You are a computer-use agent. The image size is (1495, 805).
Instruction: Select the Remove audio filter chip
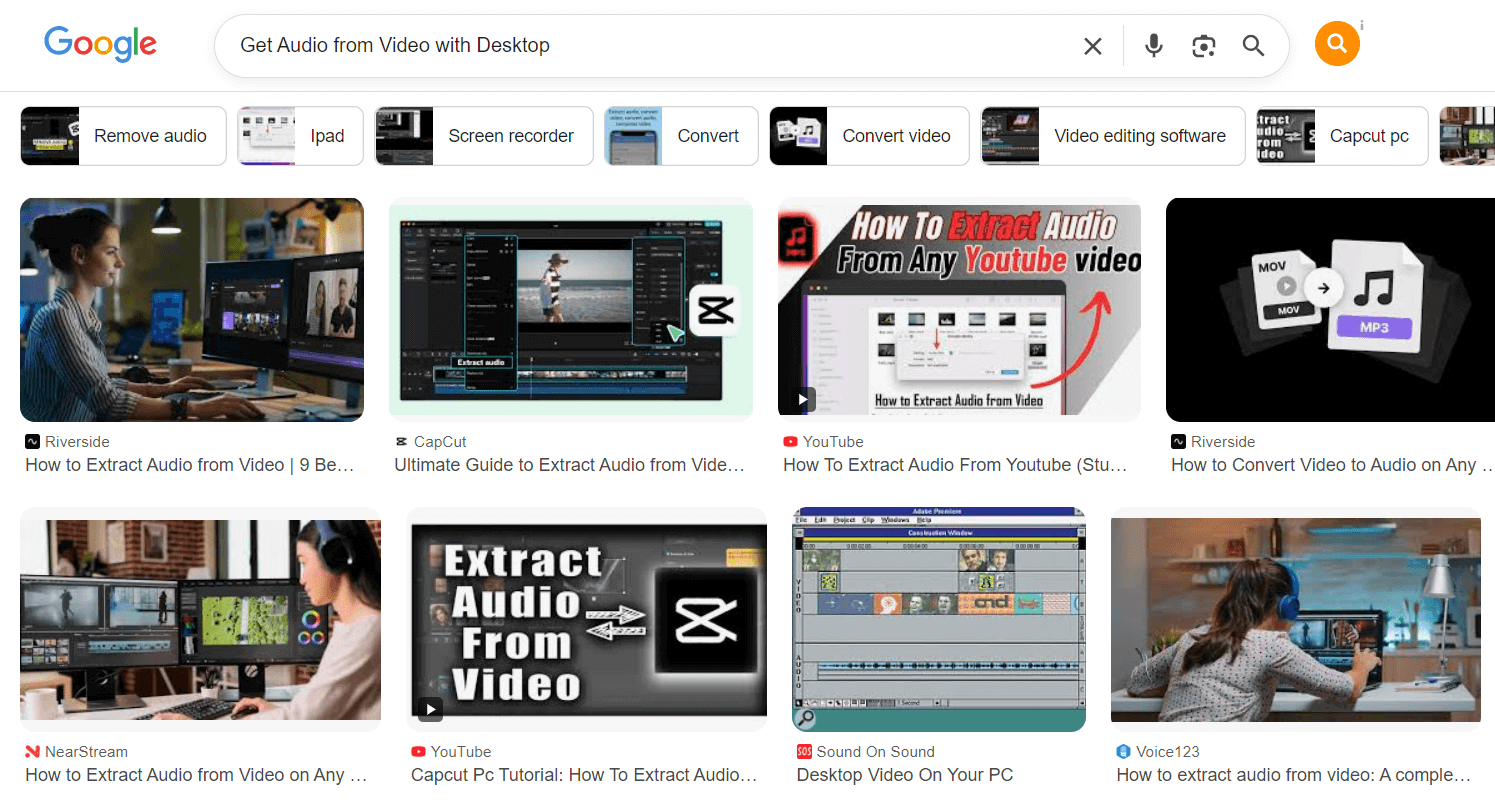pos(120,136)
